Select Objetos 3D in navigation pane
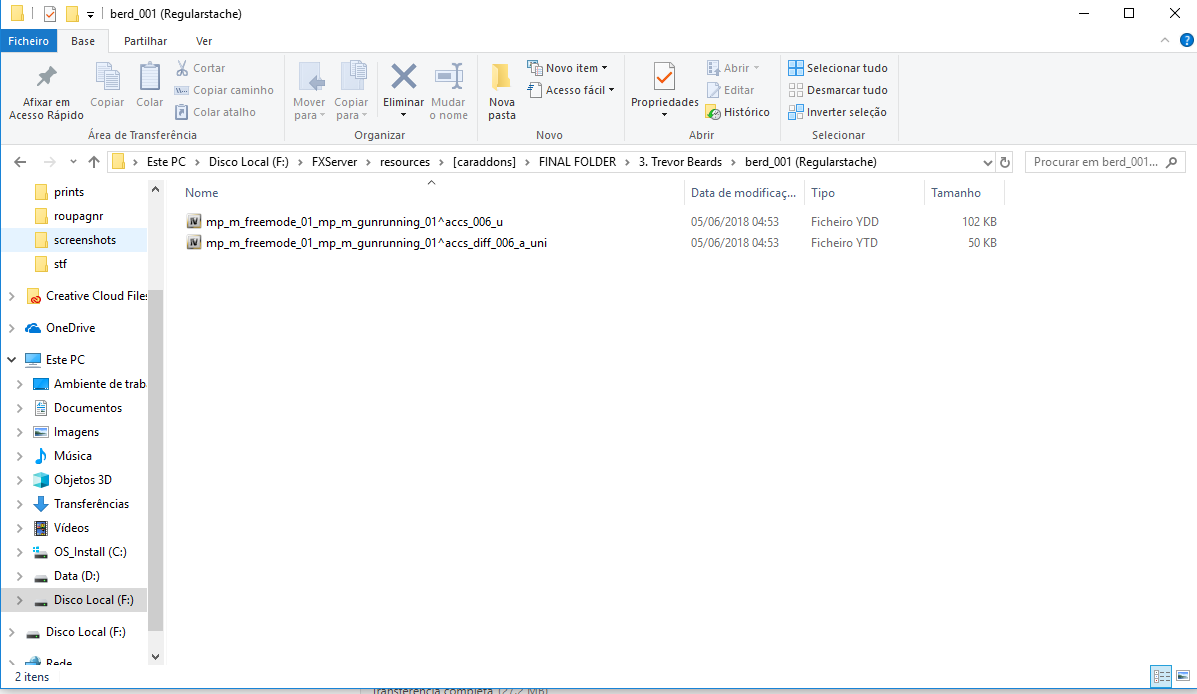Screen dimensions: 1197x694 [82, 480]
